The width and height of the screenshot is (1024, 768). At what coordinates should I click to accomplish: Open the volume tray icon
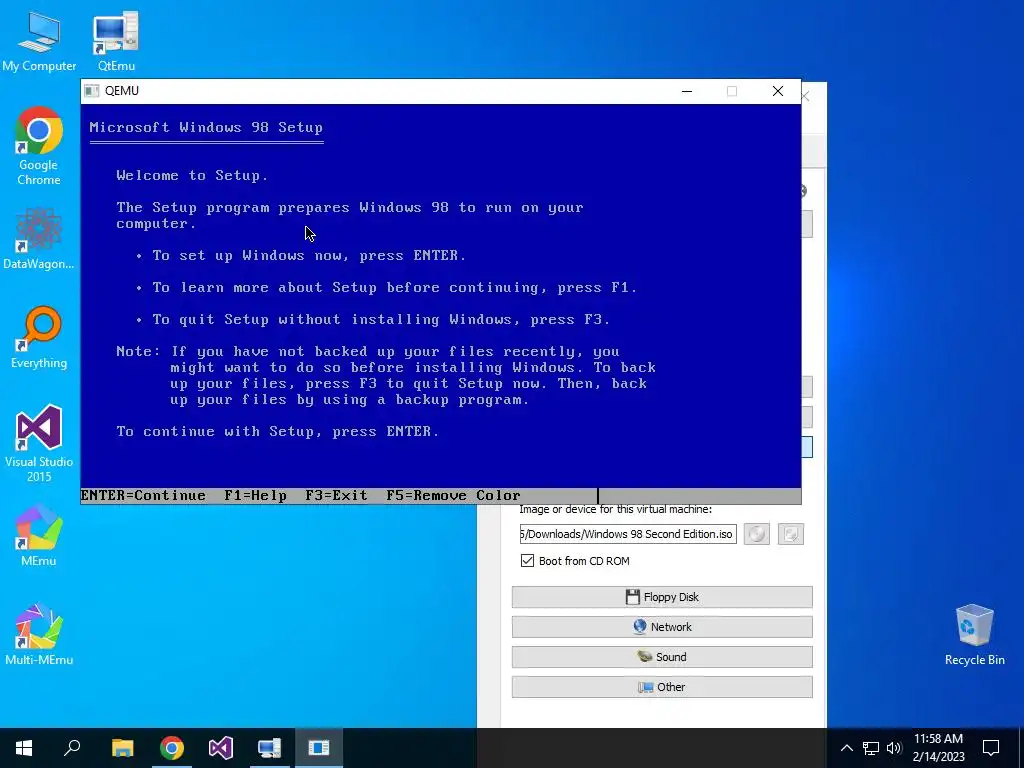(x=894, y=748)
